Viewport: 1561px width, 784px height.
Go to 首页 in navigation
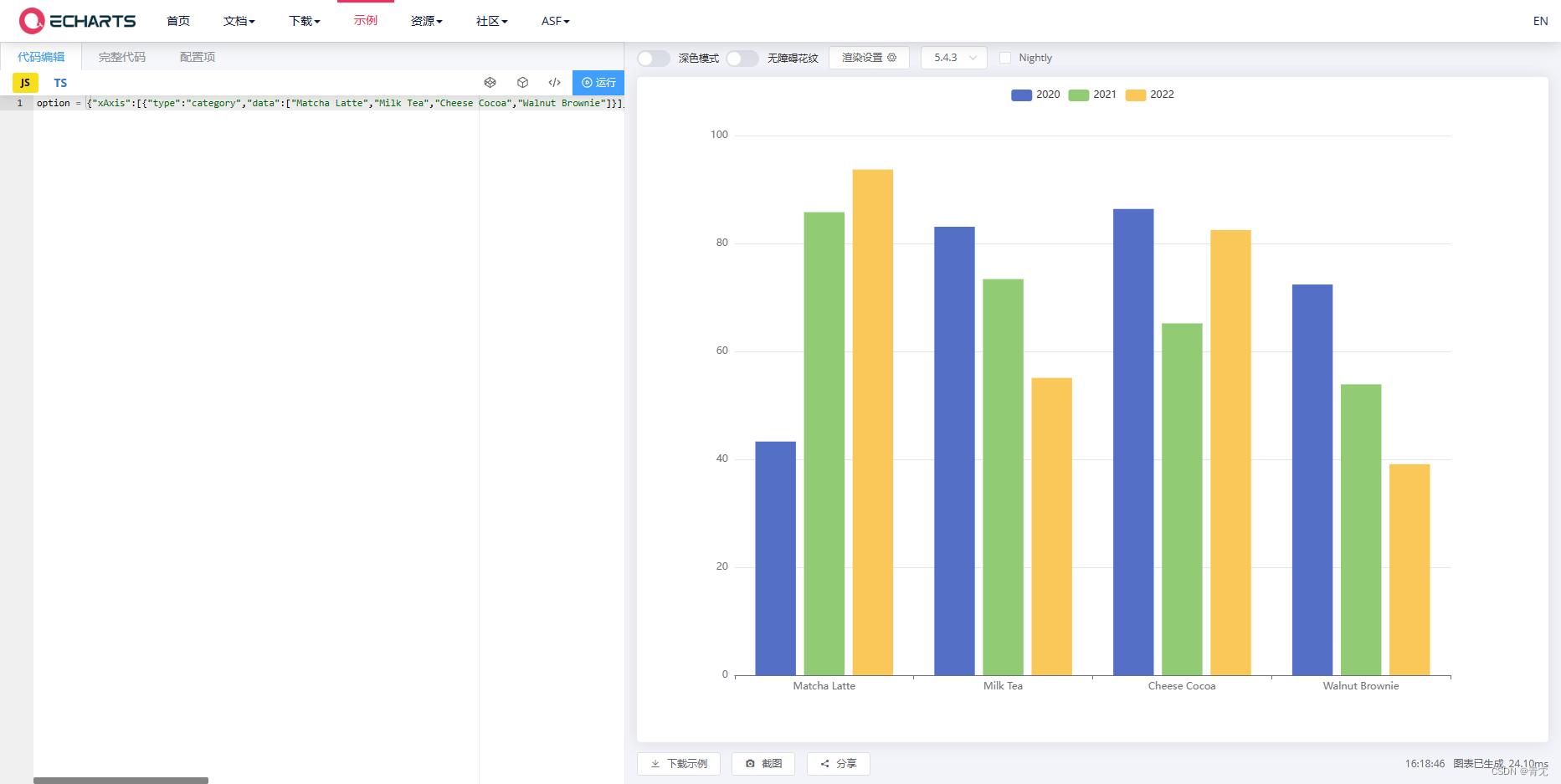(x=178, y=21)
